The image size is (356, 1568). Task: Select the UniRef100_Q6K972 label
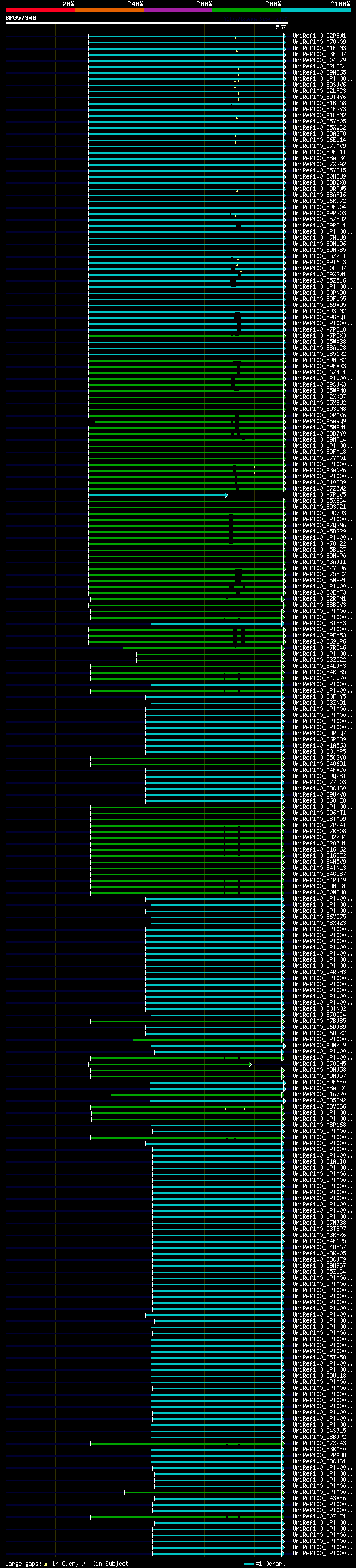(x=319, y=201)
